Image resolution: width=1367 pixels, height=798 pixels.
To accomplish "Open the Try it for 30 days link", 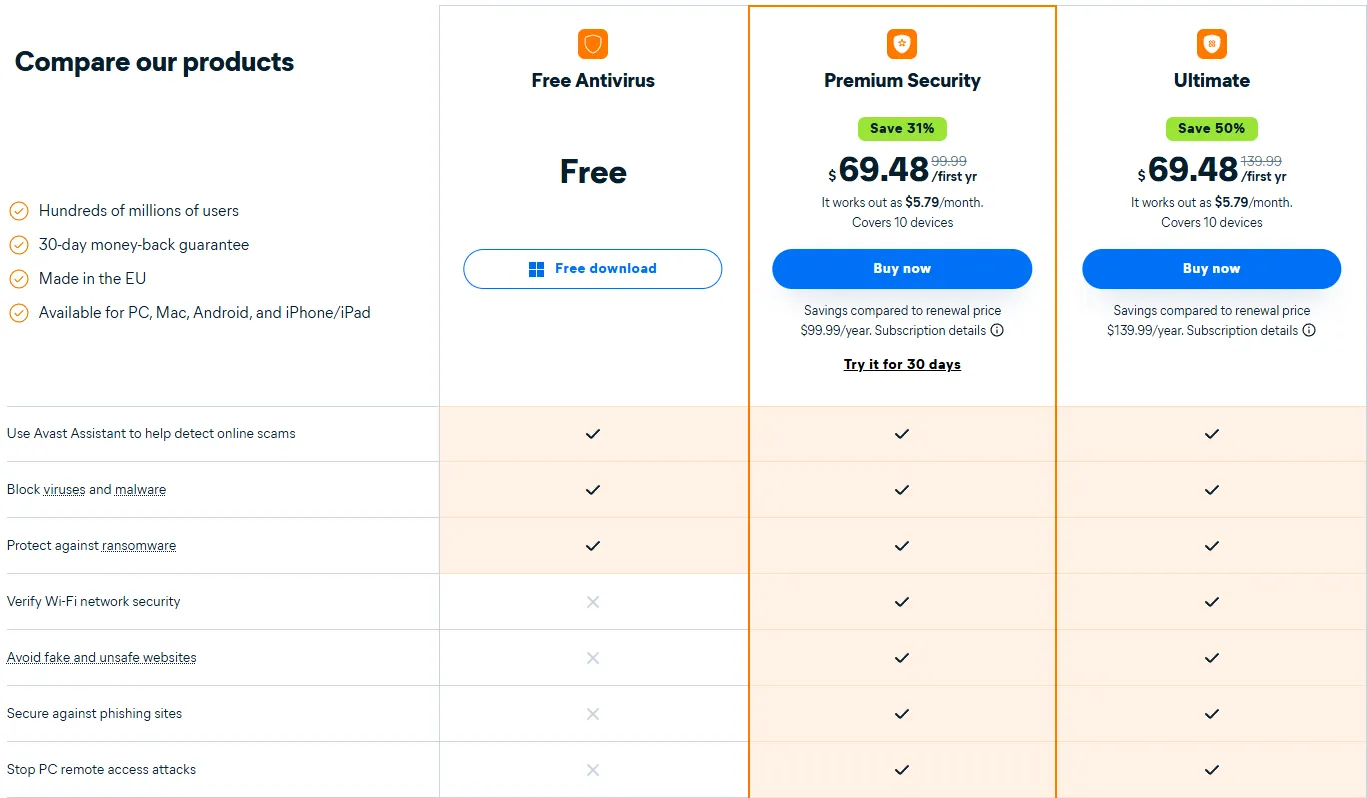I will (x=901, y=364).
